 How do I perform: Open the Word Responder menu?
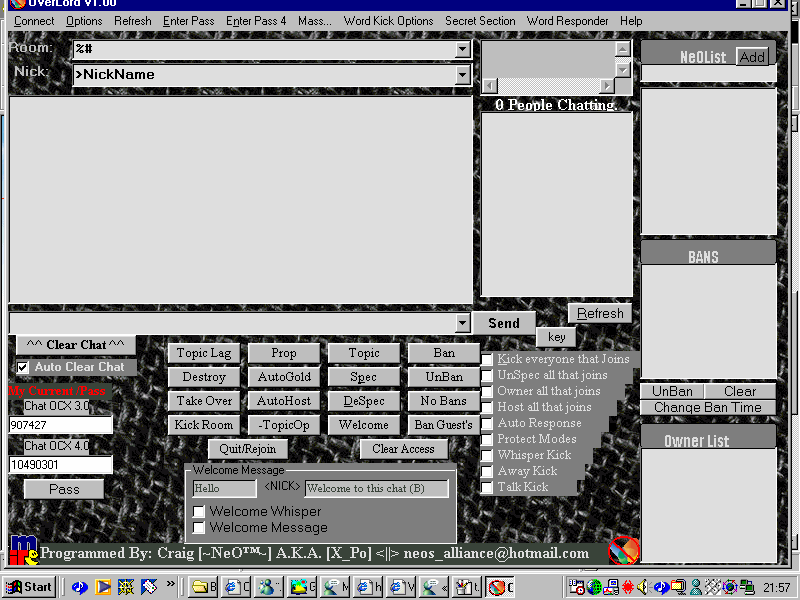(x=567, y=21)
